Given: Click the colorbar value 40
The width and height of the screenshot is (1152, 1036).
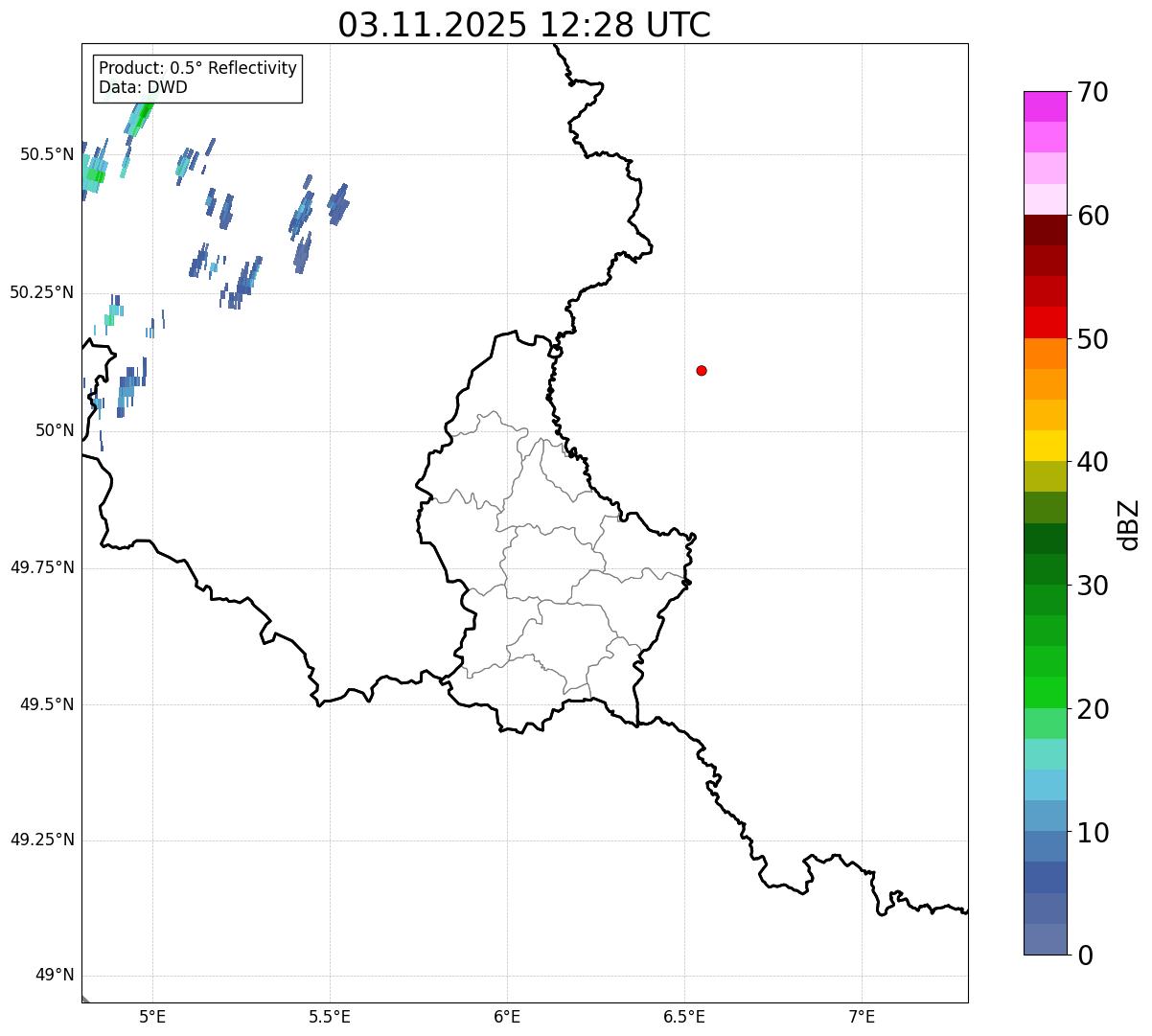Looking at the screenshot, I should pyautogui.click(x=1093, y=462).
